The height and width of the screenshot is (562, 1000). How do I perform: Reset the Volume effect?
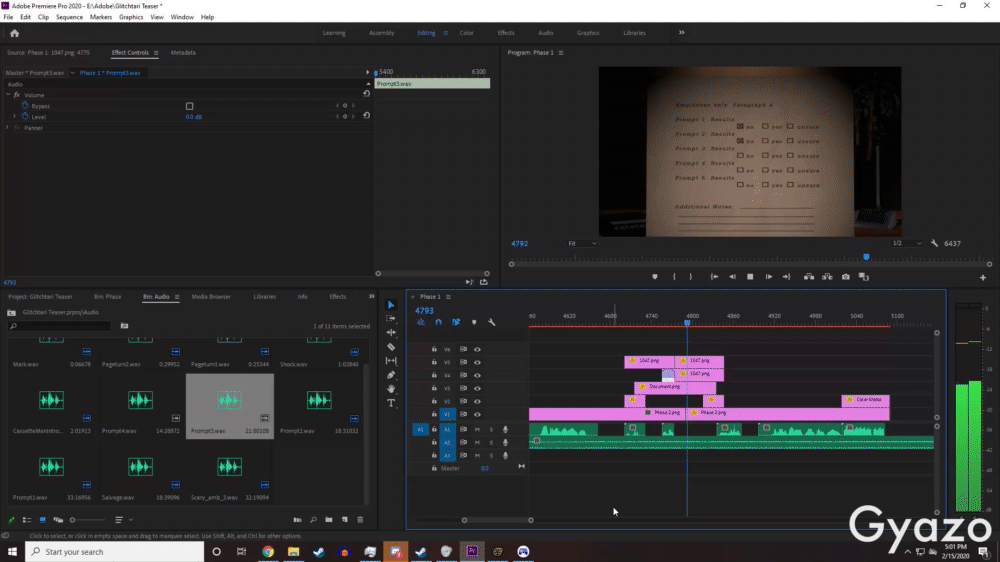tap(366, 94)
